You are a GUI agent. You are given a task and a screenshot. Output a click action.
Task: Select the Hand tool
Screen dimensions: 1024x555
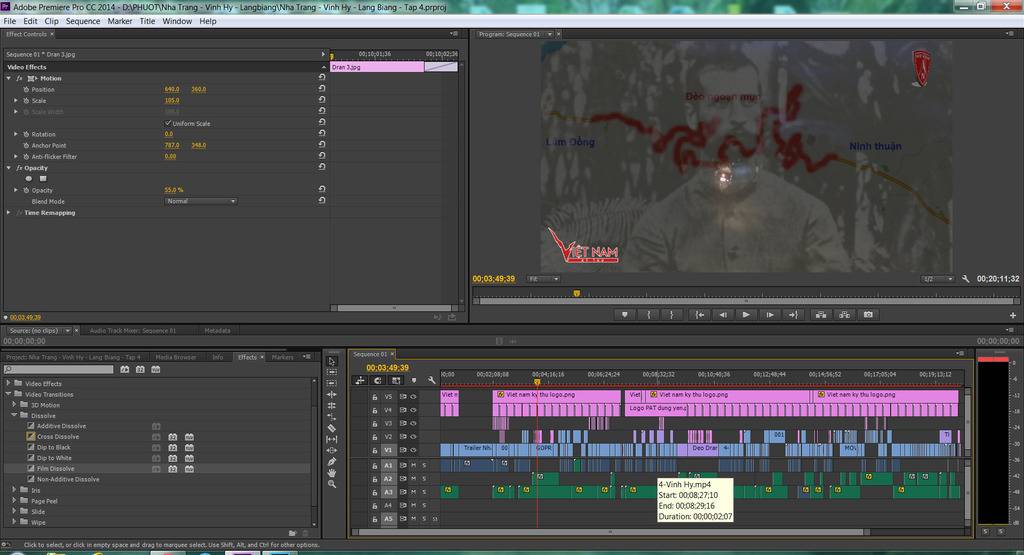[332, 473]
